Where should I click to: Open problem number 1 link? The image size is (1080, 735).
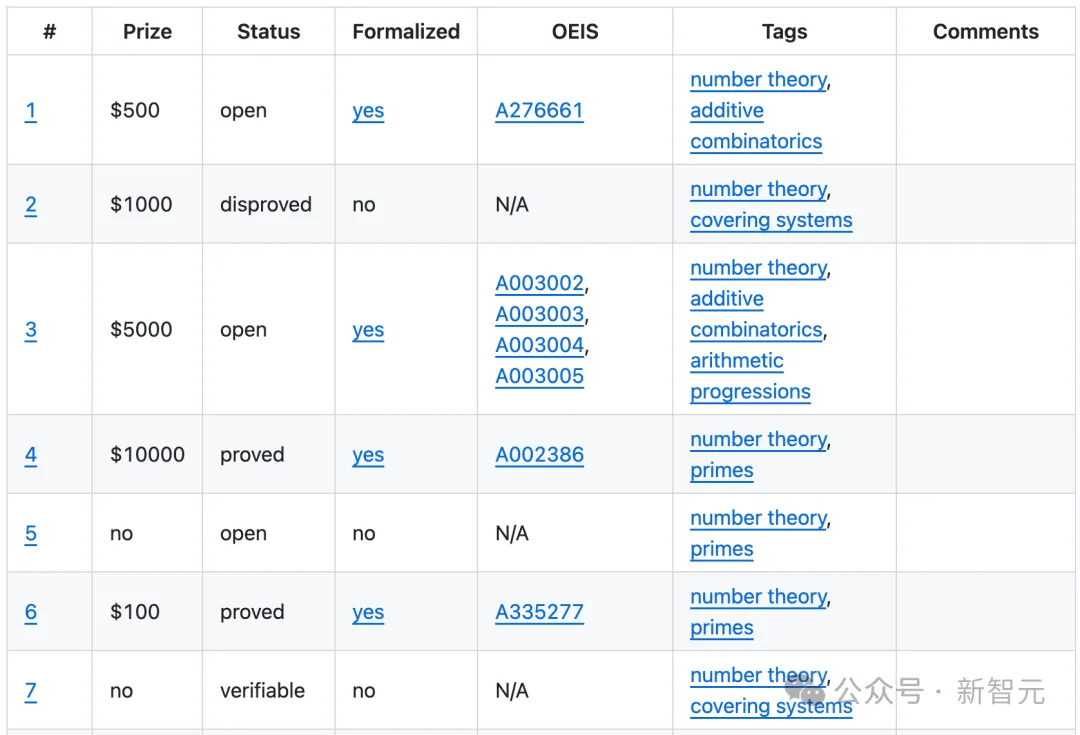pos(31,111)
